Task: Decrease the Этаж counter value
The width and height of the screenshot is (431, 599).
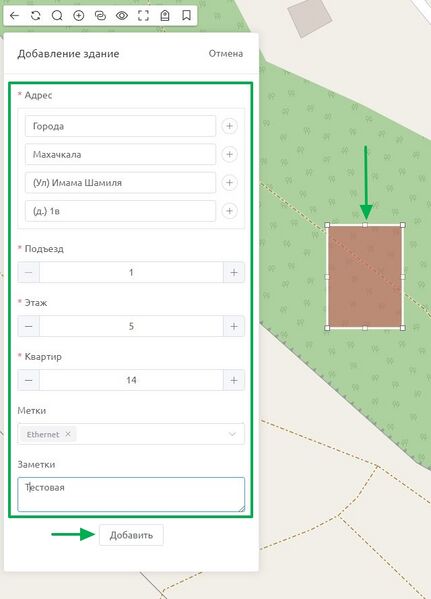Action: point(28,326)
